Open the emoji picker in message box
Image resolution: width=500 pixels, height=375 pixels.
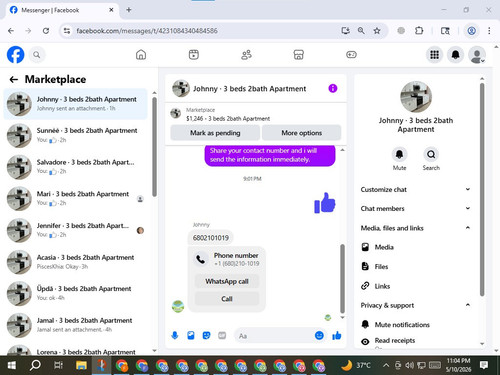(319, 335)
